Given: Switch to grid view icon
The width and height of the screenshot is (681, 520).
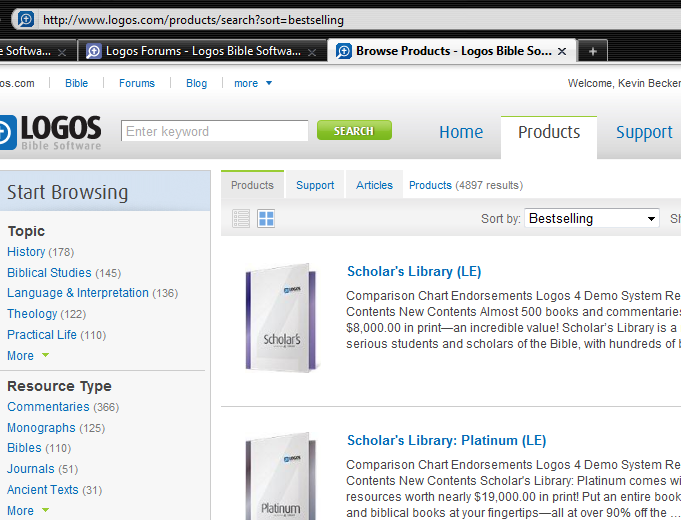Looking at the screenshot, I should point(266,219).
